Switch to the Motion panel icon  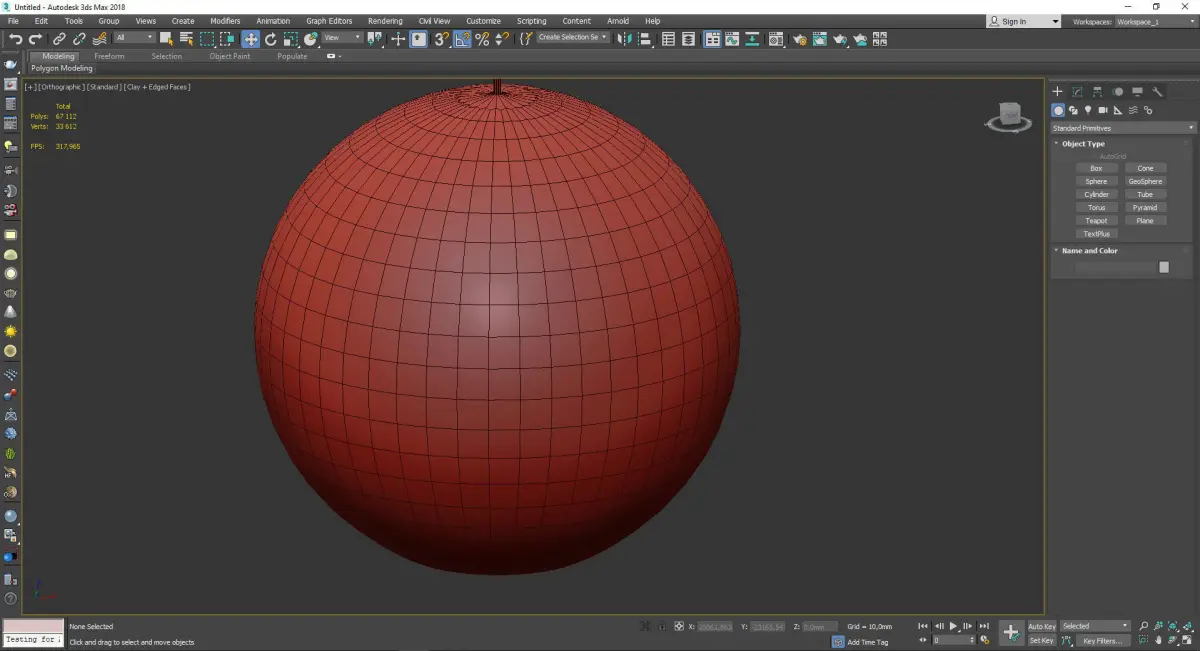coord(1118,91)
